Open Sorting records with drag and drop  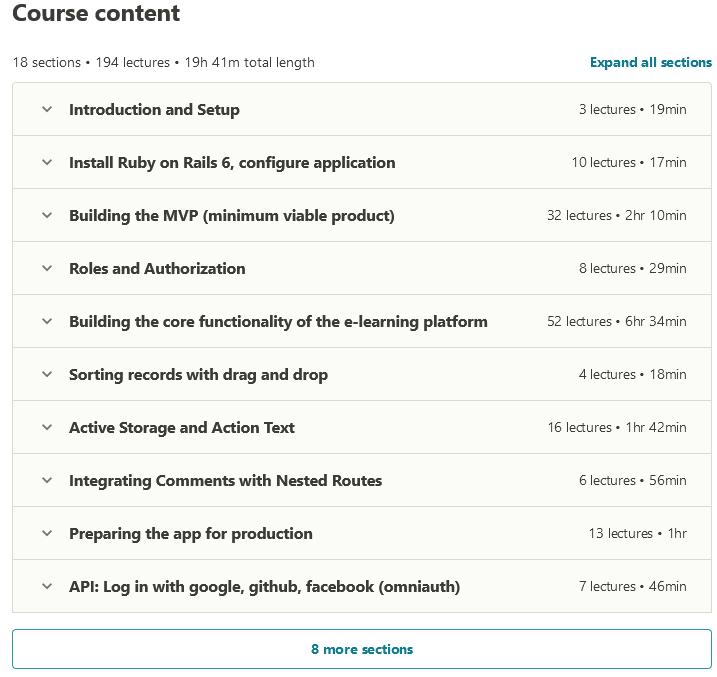pyautogui.click(x=198, y=375)
